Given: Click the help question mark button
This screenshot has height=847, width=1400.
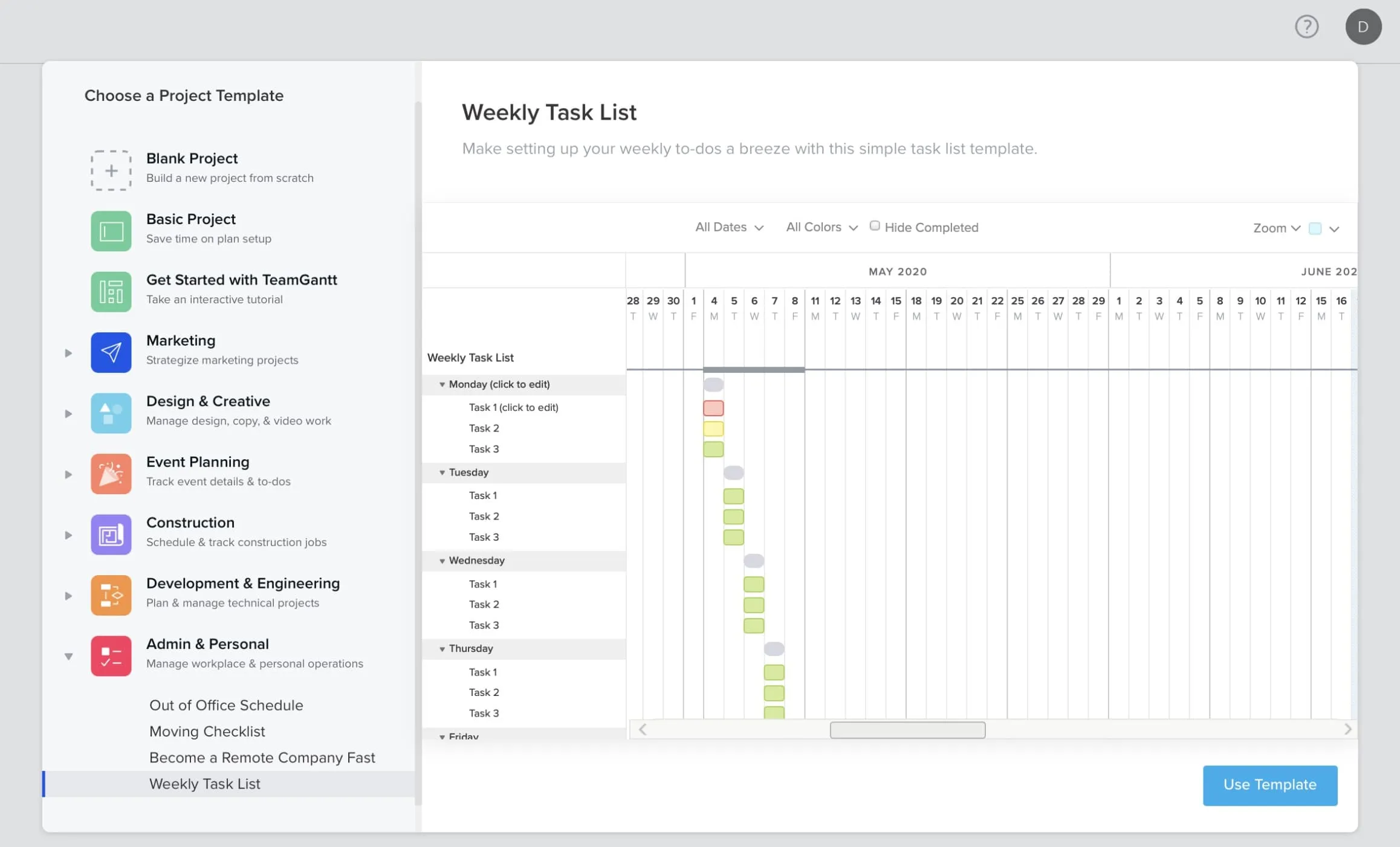Looking at the screenshot, I should [1308, 26].
